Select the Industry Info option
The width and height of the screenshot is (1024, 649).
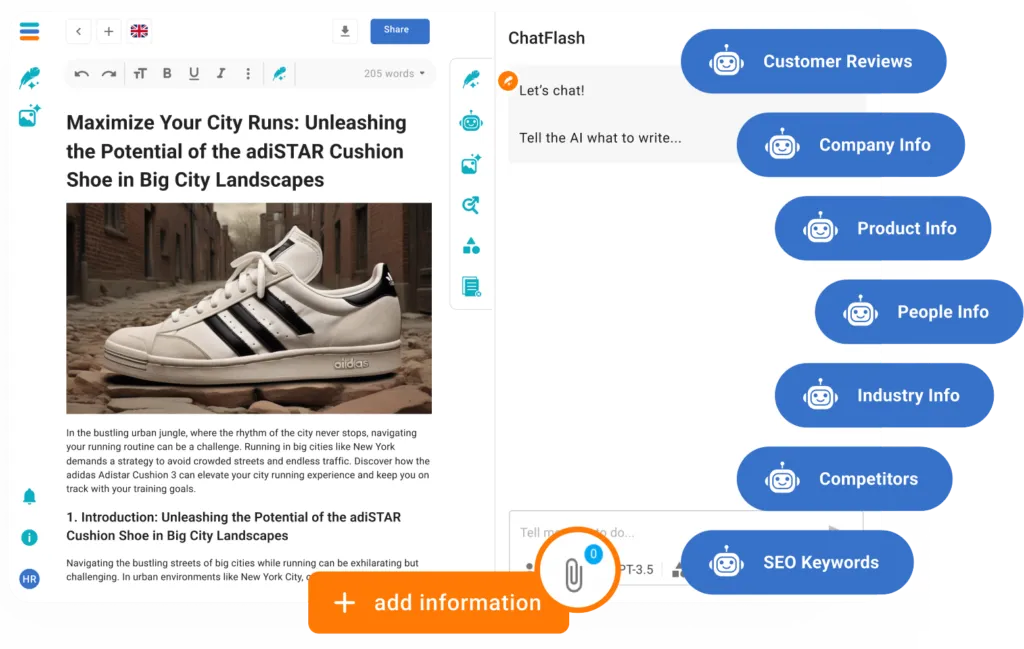[x=884, y=396]
